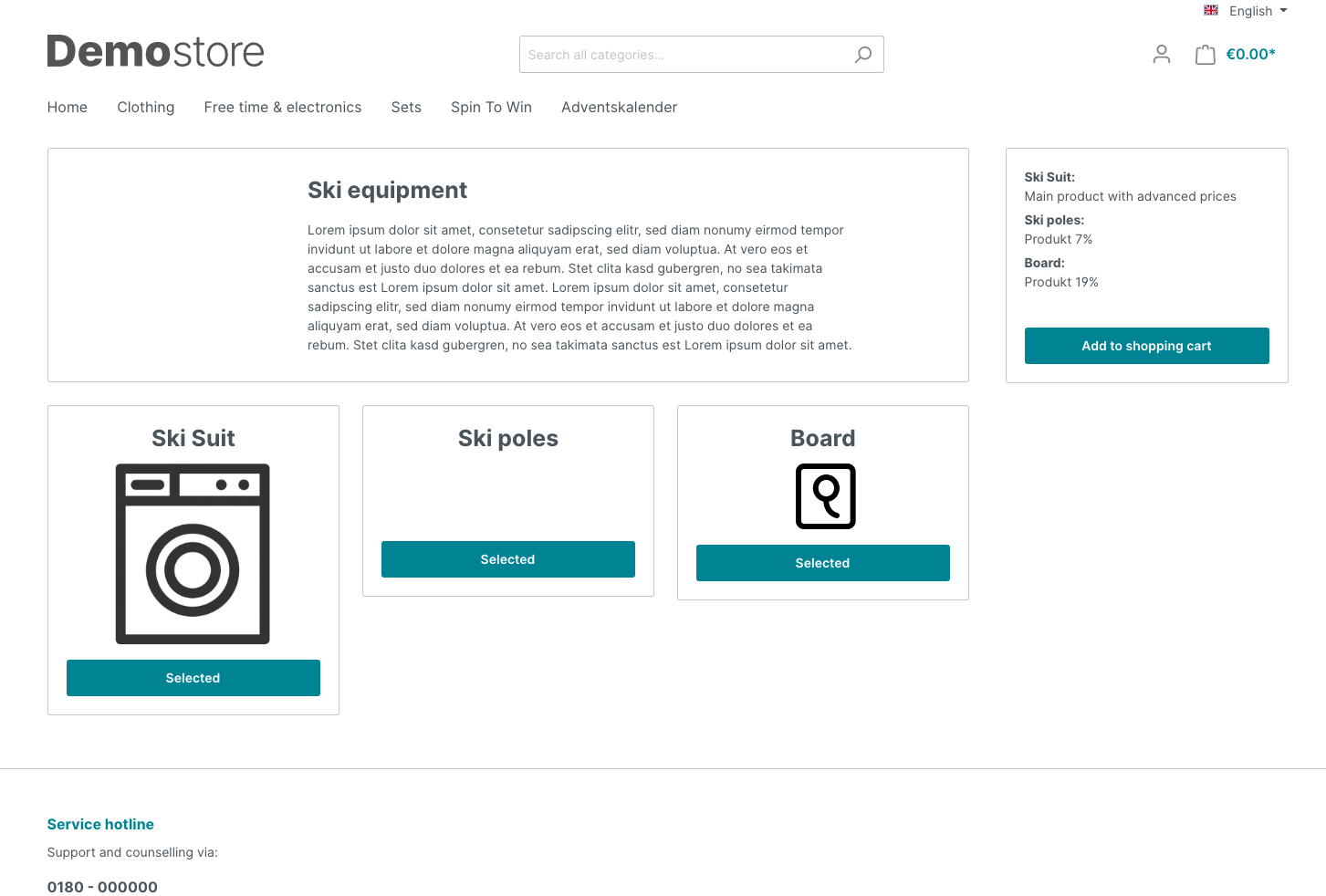Screen dimensions: 1326x896
Task: Toggle Selected button under Ski poles
Action: coord(508,559)
